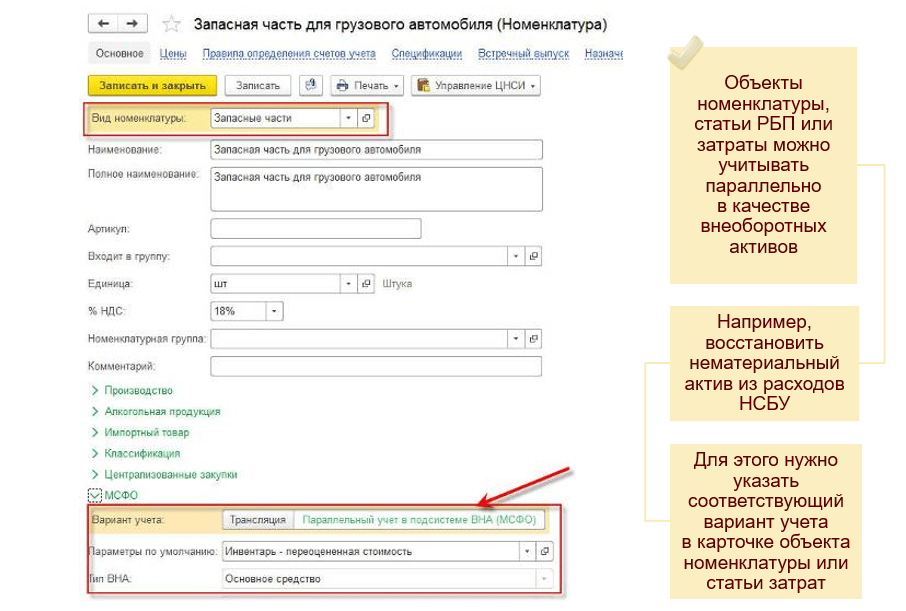Viewport: 906px width, 611px height.
Task: Open the % НДС rate dropdown
Action: [x=274, y=311]
